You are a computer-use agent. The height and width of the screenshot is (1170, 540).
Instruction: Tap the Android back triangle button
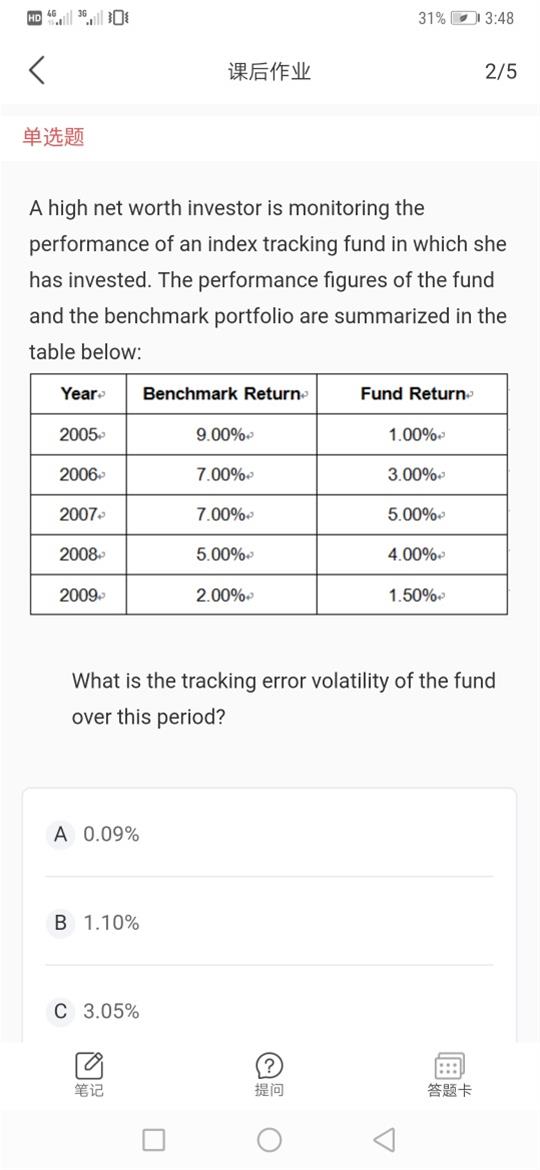point(383,1139)
